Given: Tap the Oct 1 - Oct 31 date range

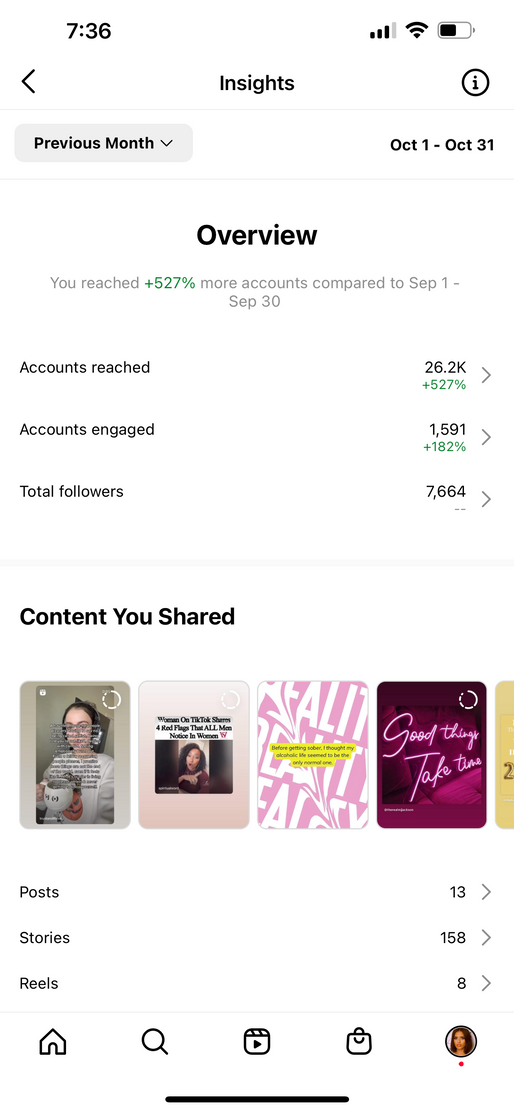Looking at the screenshot, I should click(442, 145).
